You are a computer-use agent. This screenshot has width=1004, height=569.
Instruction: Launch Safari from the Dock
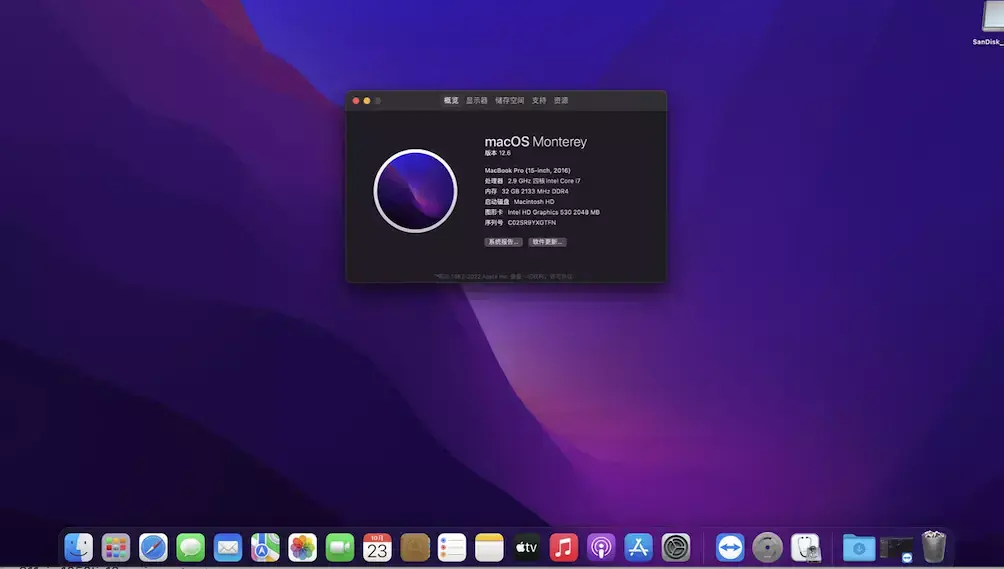(154, 548)
